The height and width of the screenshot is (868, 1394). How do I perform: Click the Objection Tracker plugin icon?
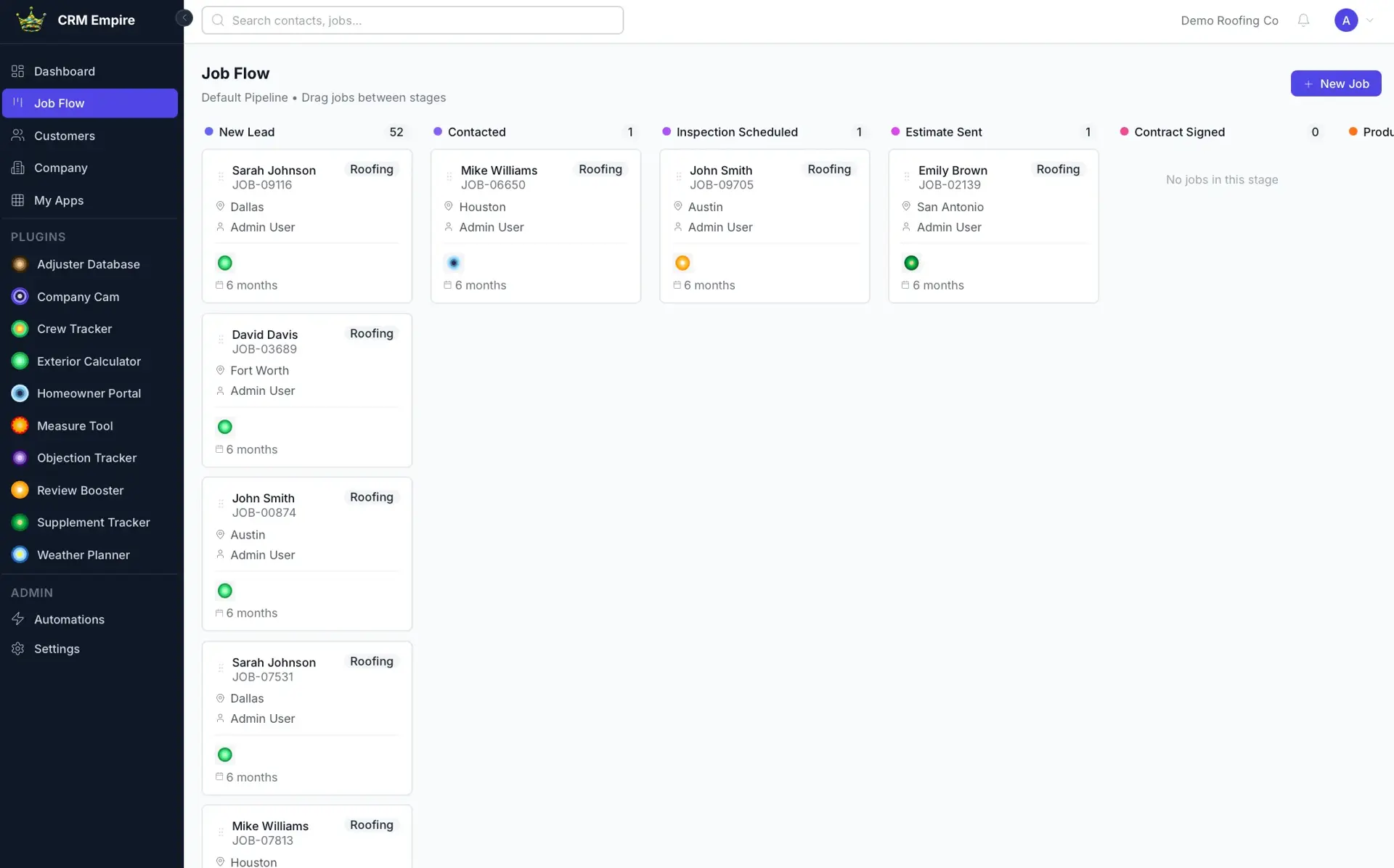(20, 458)
